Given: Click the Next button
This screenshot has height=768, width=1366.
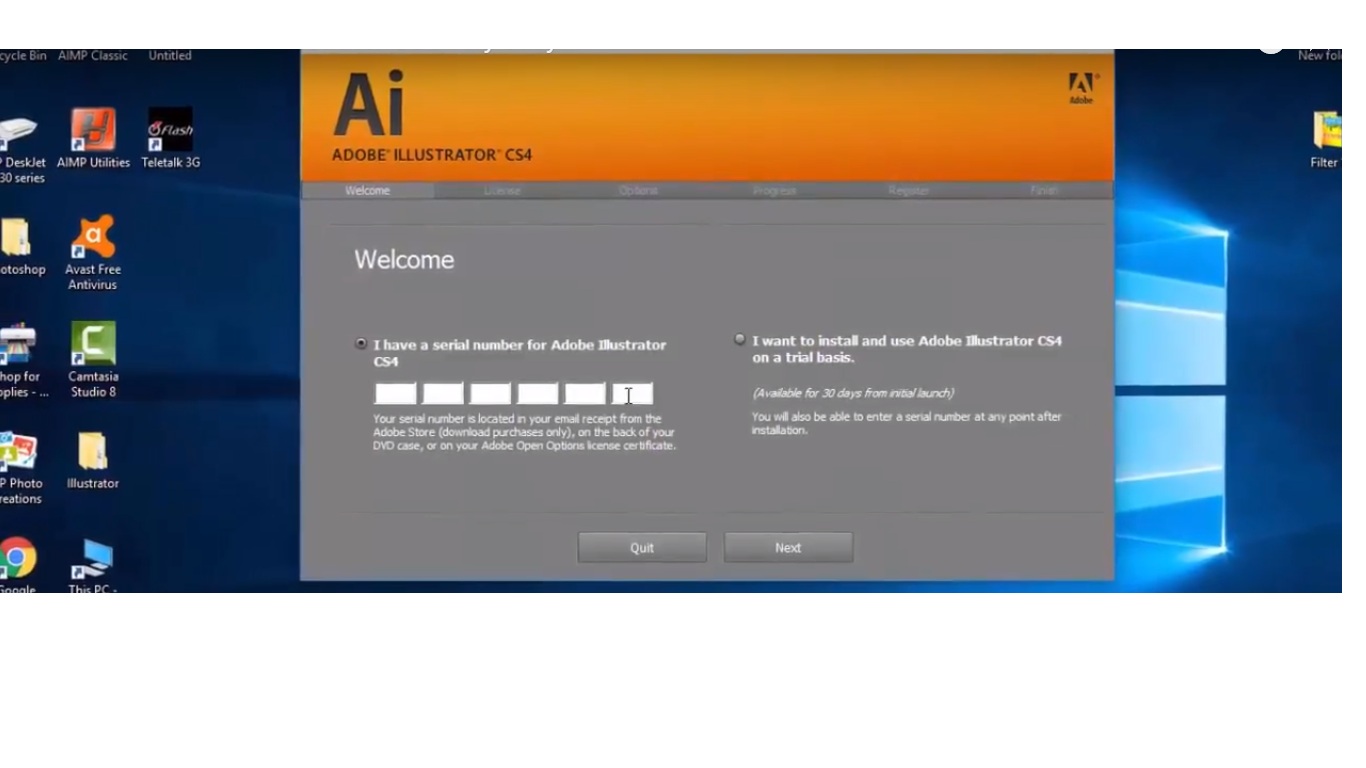Looking at the screenshot, I should tap(788, 548).
